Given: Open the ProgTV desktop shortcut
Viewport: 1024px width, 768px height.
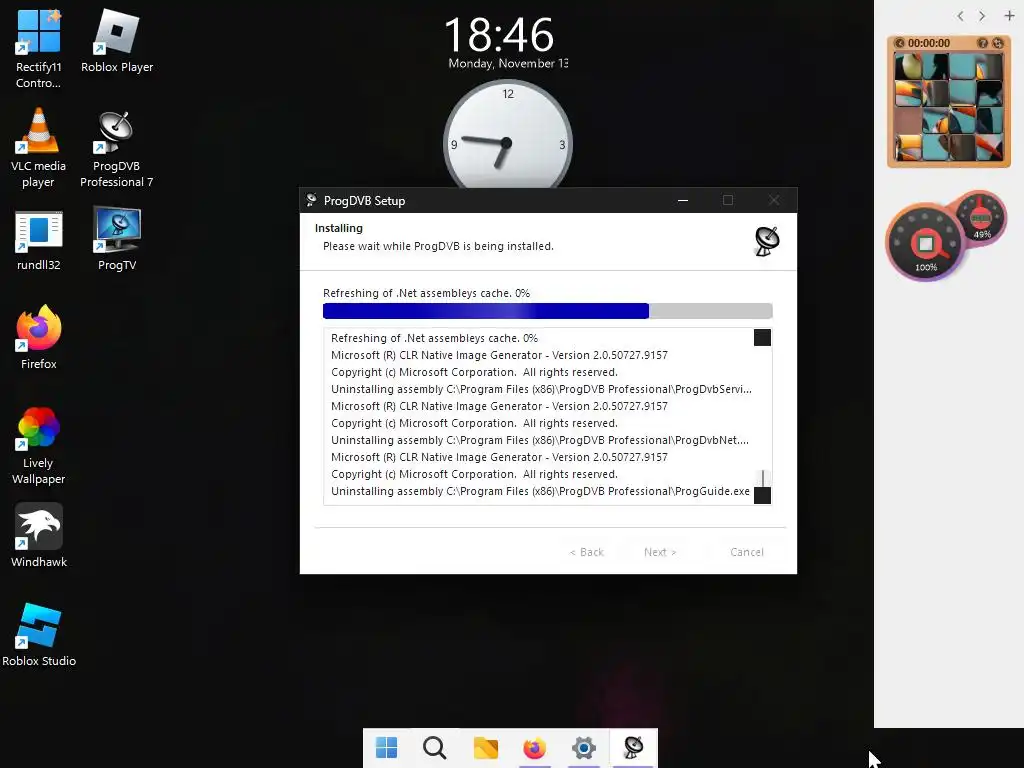Looking at the screenshot, I should (x=117, y=238).
